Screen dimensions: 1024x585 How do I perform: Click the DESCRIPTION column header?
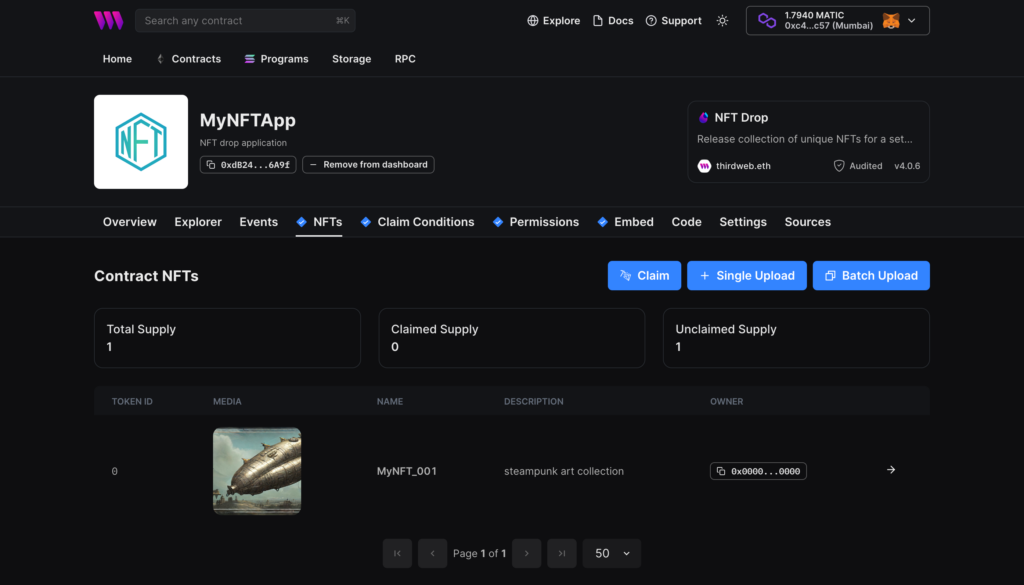tap(534, 402)
